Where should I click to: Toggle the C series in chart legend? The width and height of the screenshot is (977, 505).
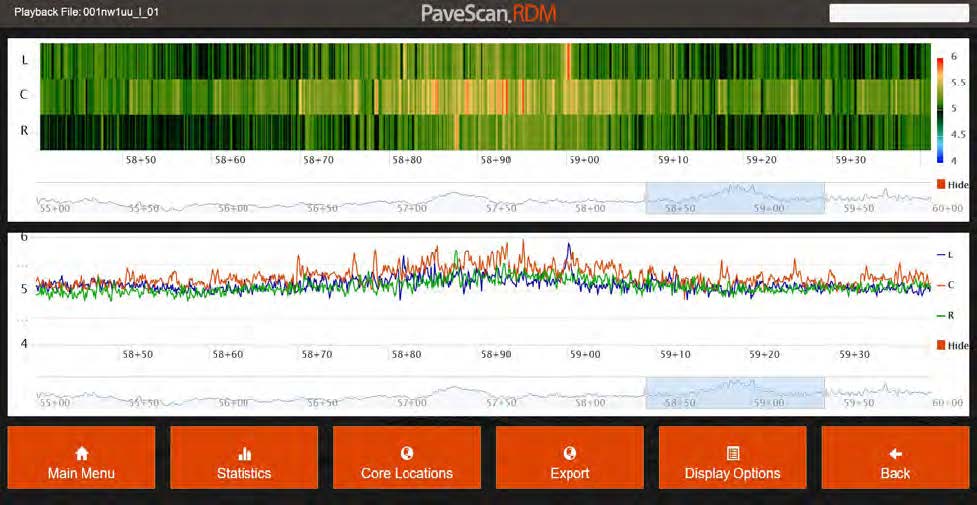coord(945,285)
